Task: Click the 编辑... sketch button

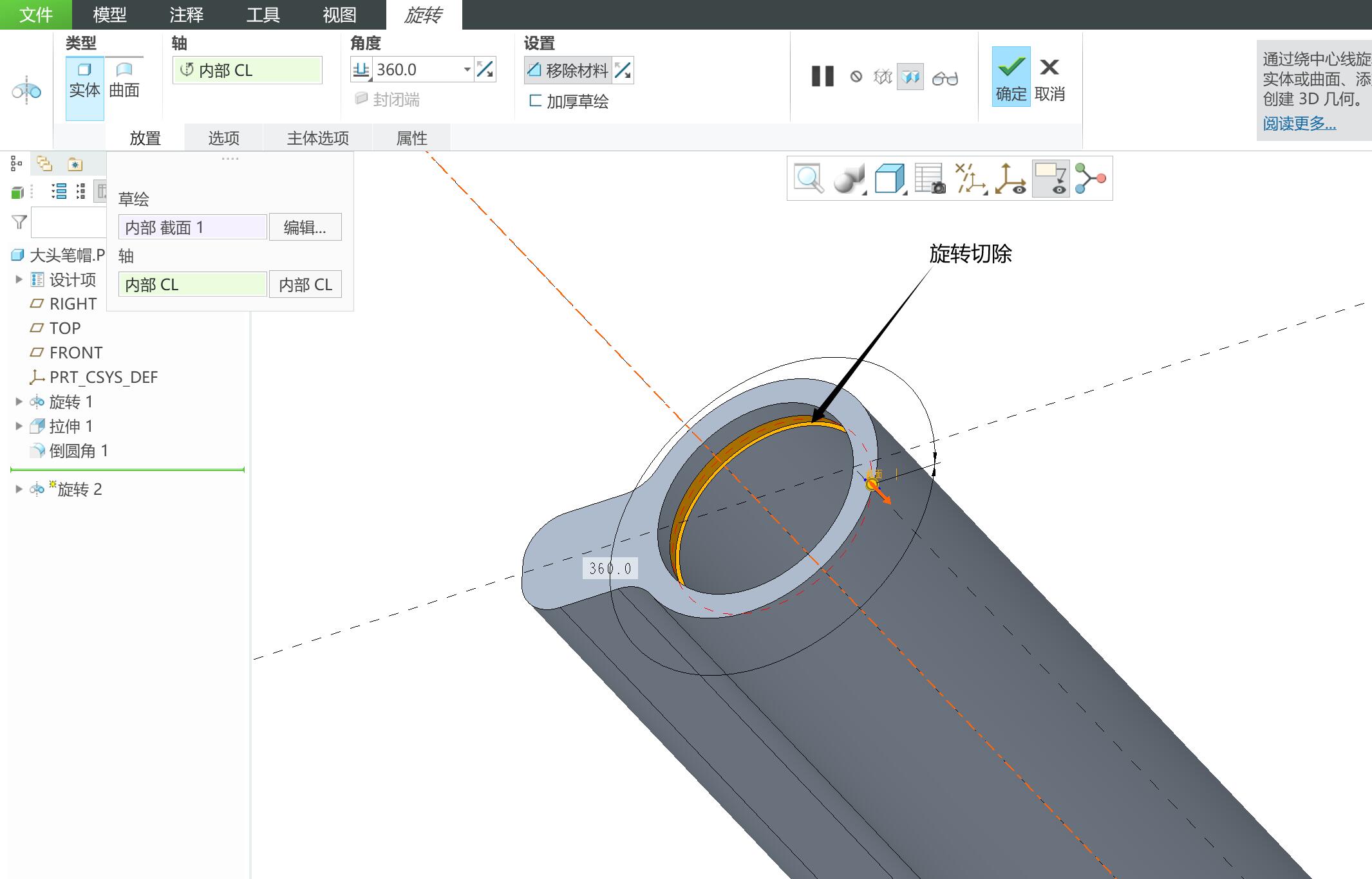Action: click(305, 227)
